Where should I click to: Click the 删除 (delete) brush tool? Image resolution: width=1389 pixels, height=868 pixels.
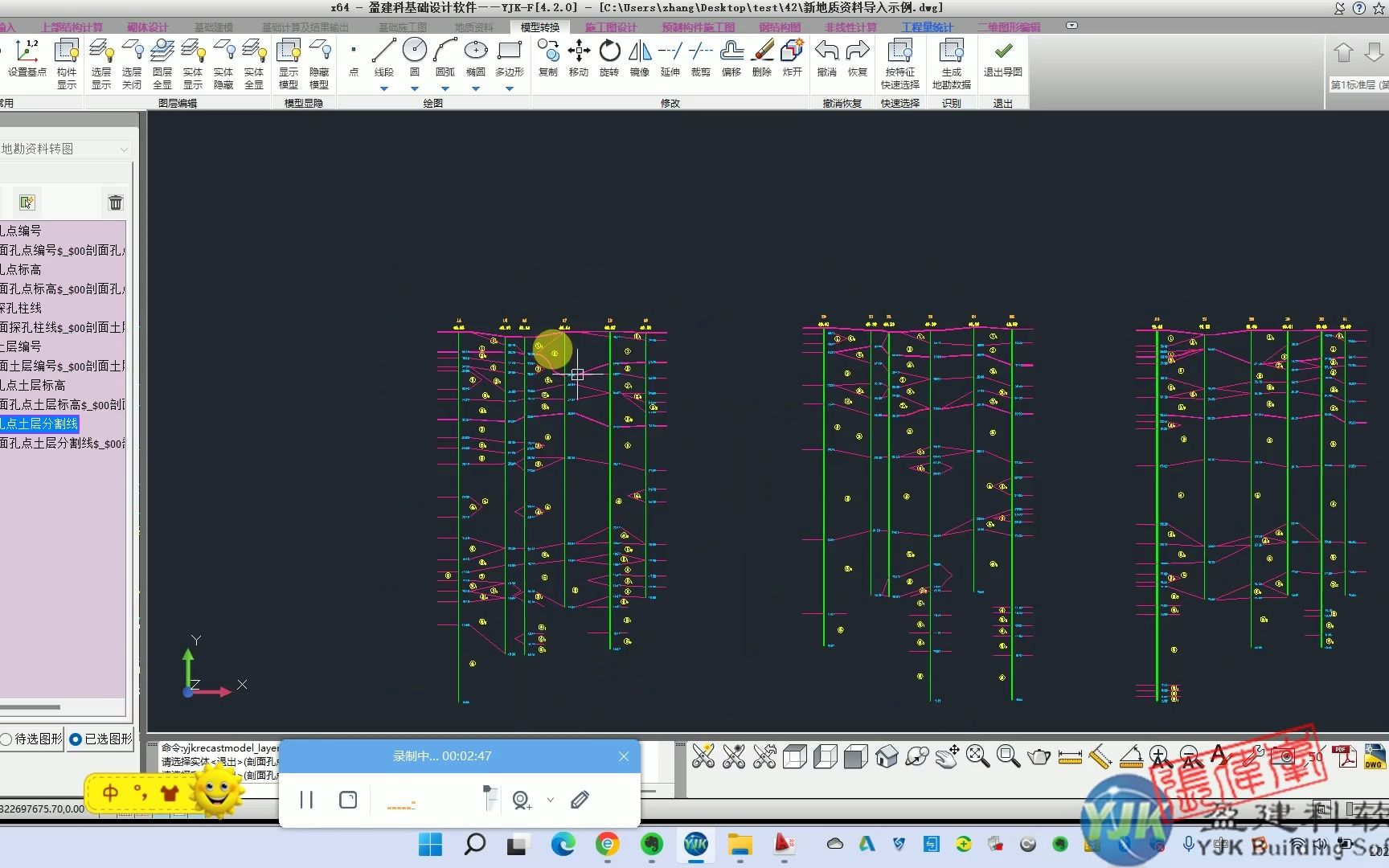click(x=762, y=59)
